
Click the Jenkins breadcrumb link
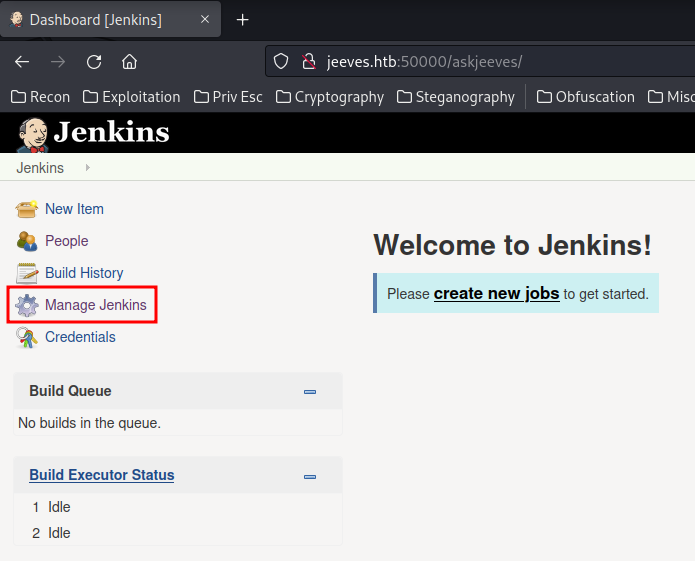point(40,168)
